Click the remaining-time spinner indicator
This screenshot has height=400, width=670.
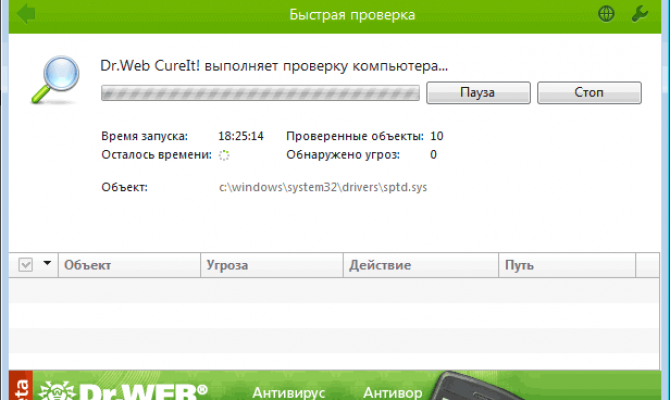tap(224, 155)
